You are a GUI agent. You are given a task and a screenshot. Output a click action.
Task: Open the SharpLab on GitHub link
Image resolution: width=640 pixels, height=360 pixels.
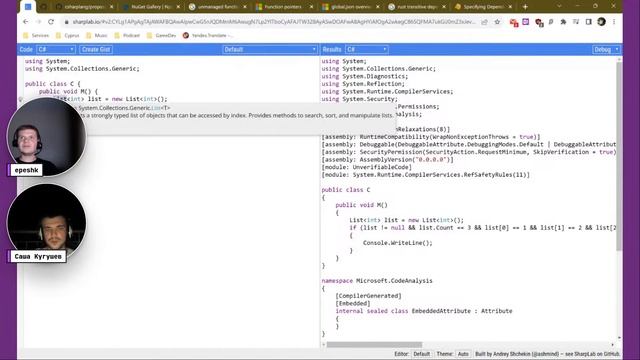[x=597, y=354]
